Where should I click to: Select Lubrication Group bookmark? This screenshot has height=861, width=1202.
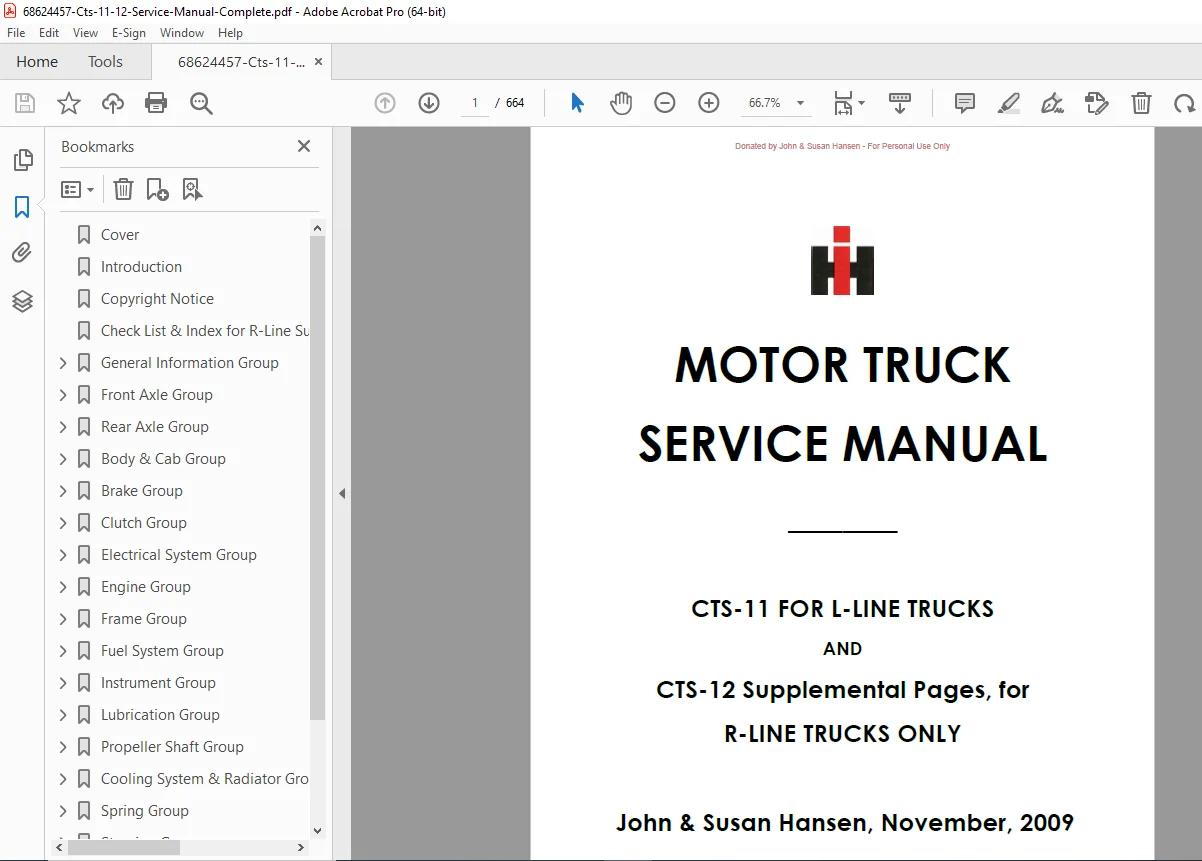[160, 715]
